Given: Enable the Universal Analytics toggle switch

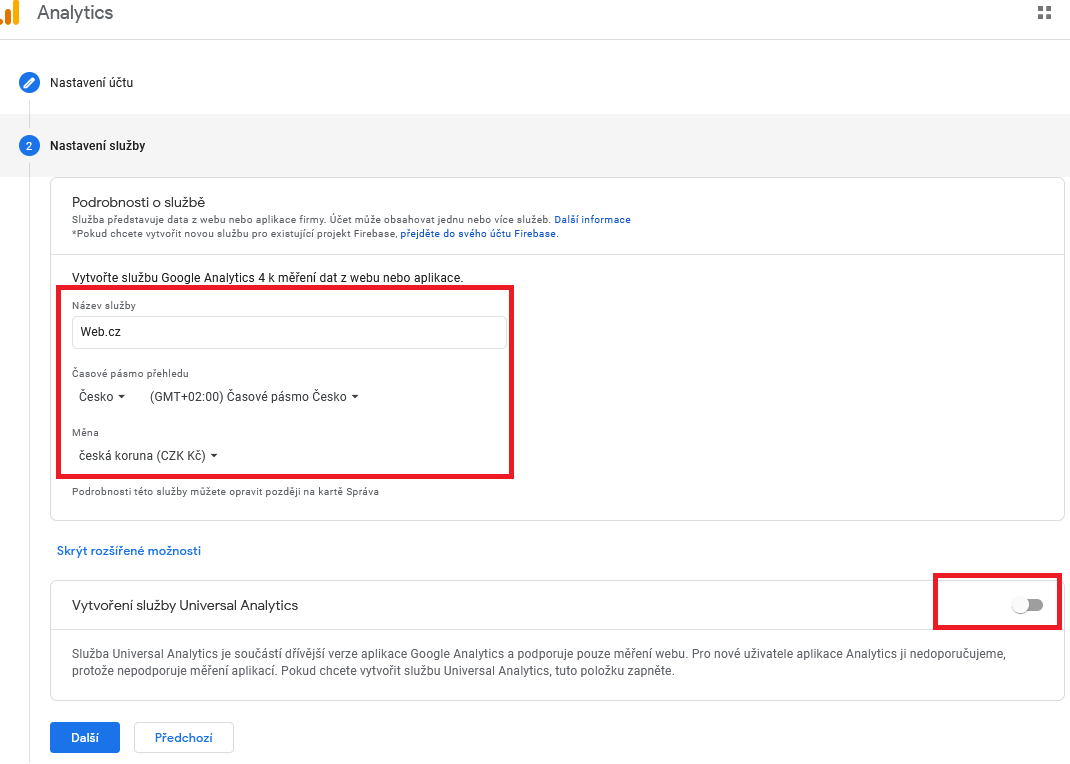Looking at the screenshot, I should (x=1028, y=605).
